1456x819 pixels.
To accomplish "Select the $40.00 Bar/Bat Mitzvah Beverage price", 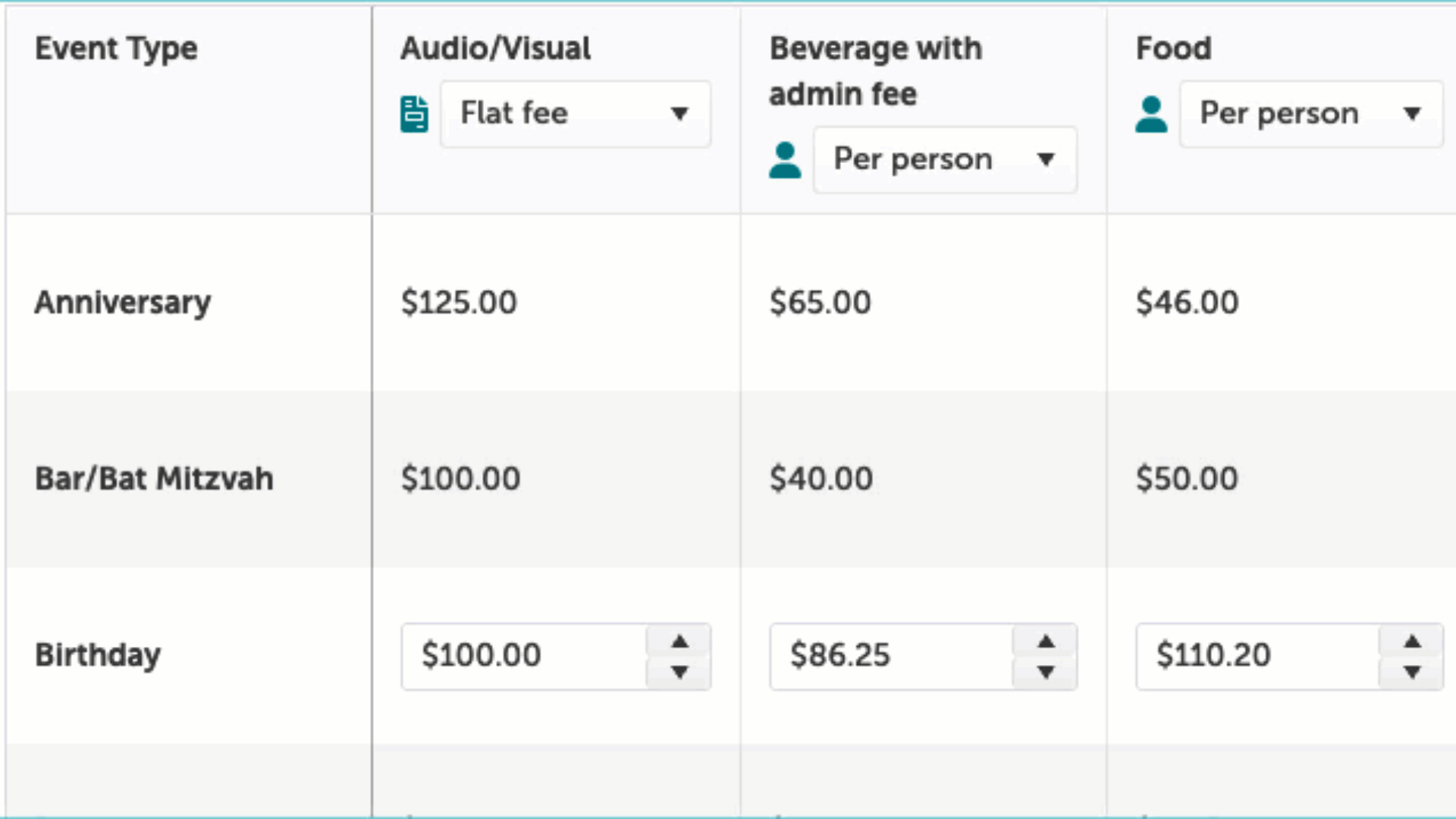I will 820,479.
